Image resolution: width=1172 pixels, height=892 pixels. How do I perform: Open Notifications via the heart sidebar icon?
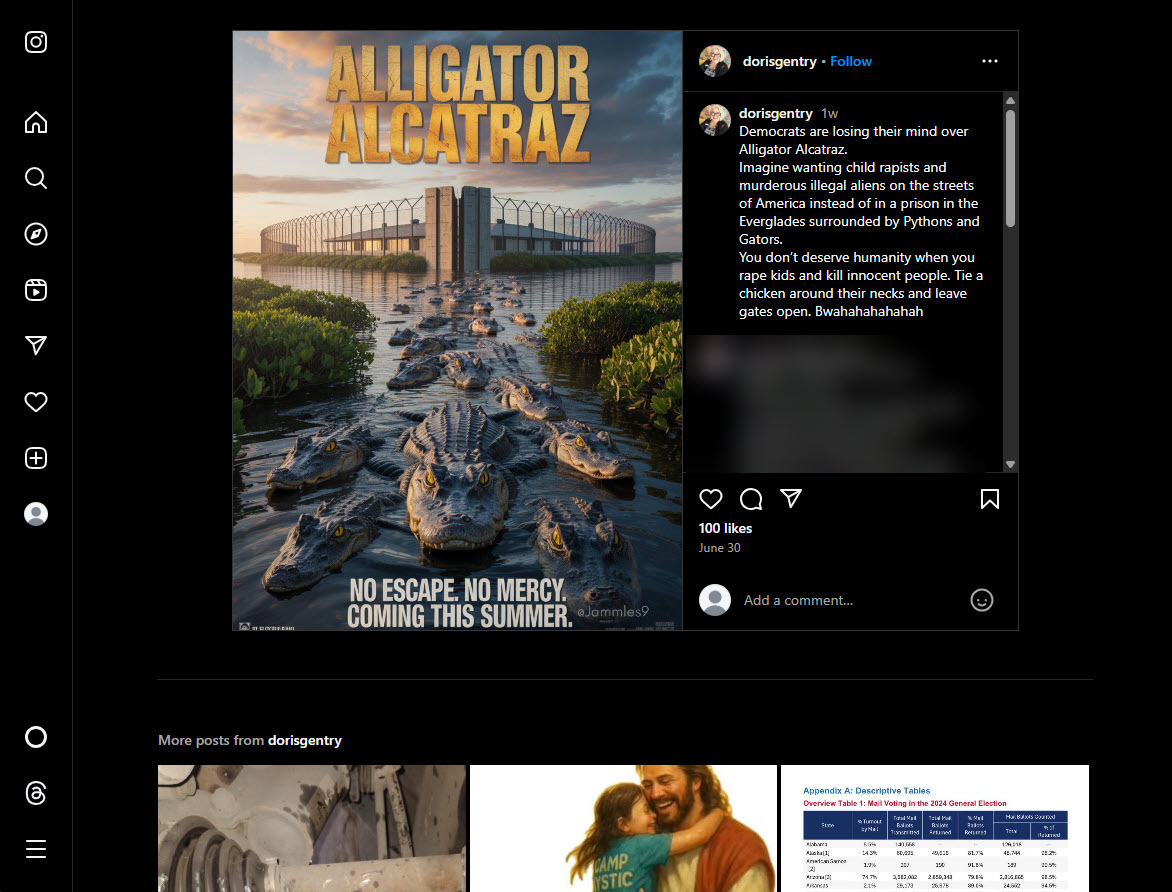pos(35,401)
